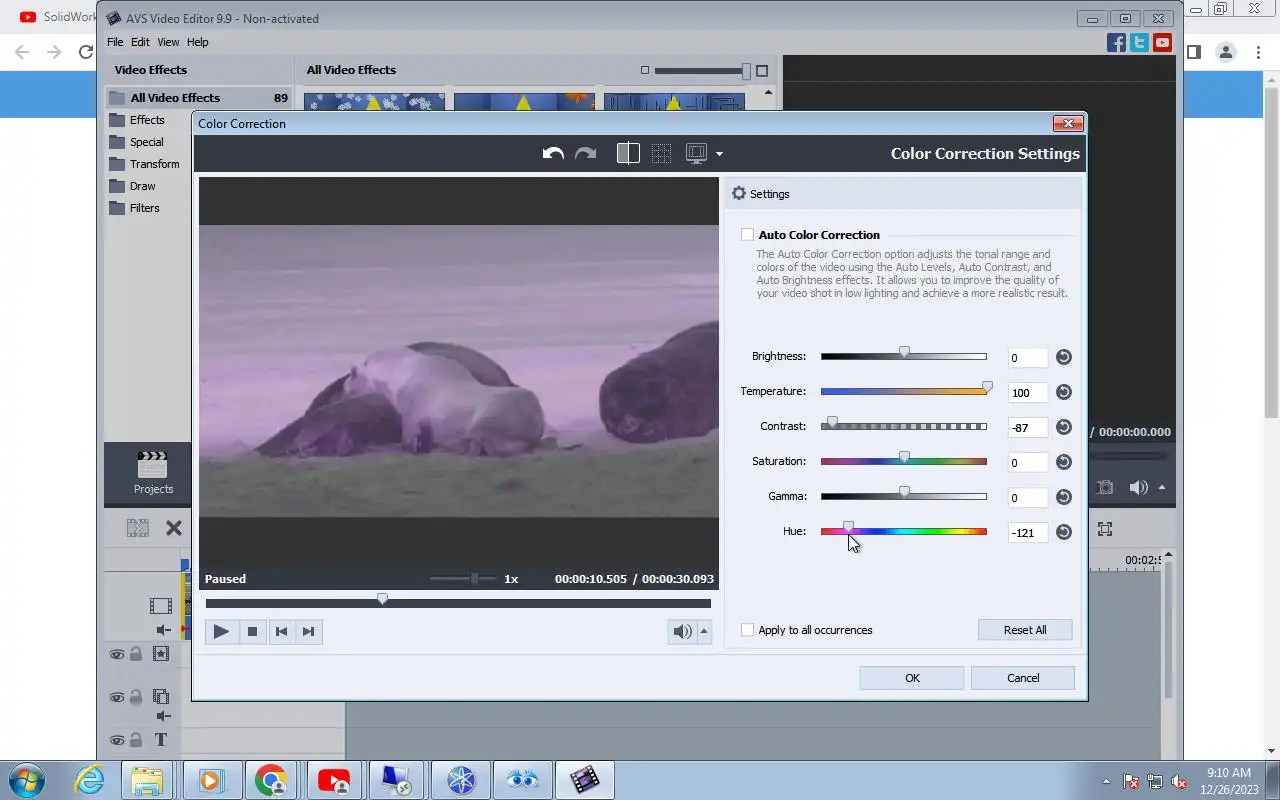Redo the color correction change
1280x800 pixels.
click(585, 153)
